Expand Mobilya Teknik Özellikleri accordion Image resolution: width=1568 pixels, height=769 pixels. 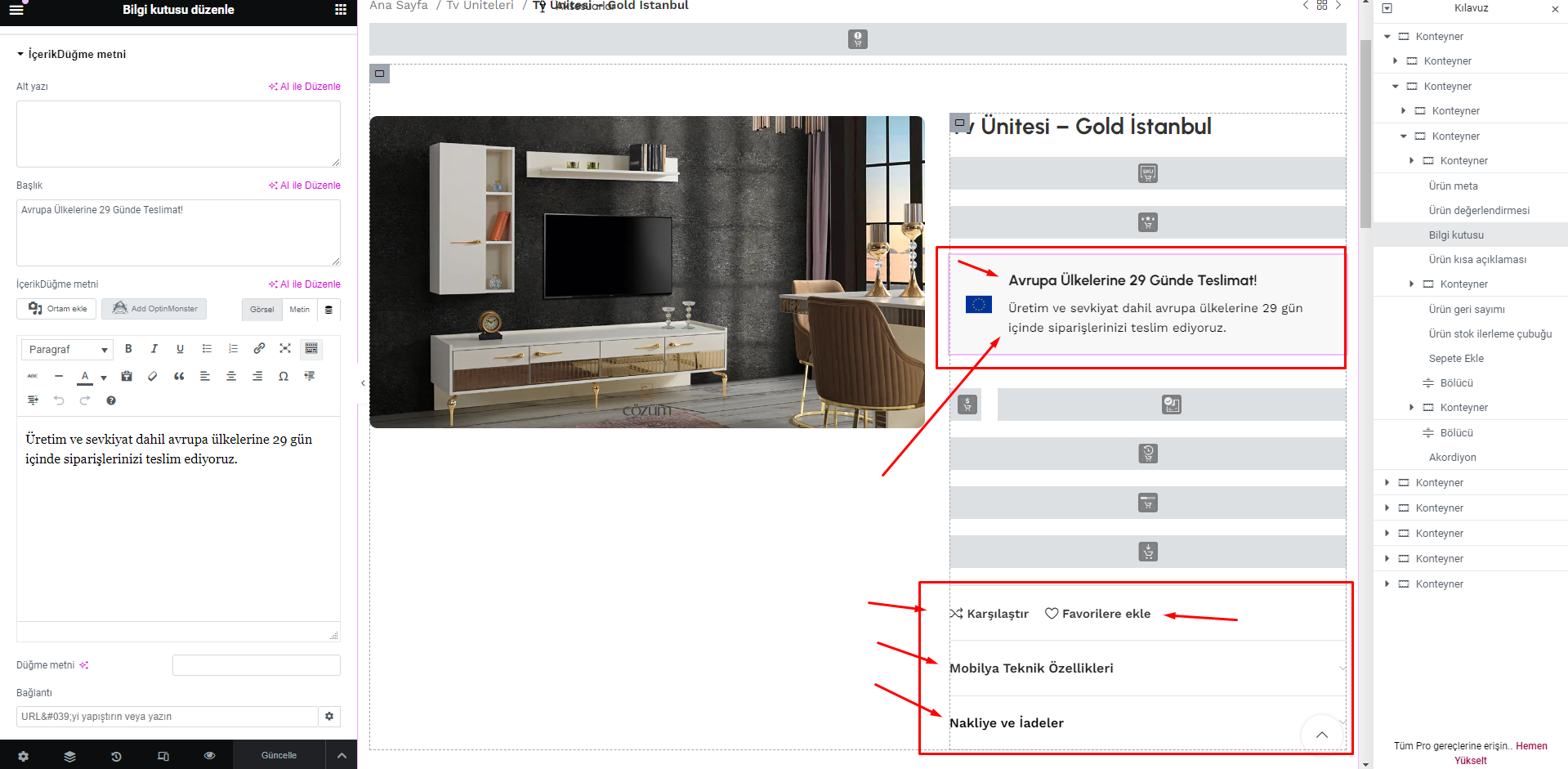tap(1147, 668)
